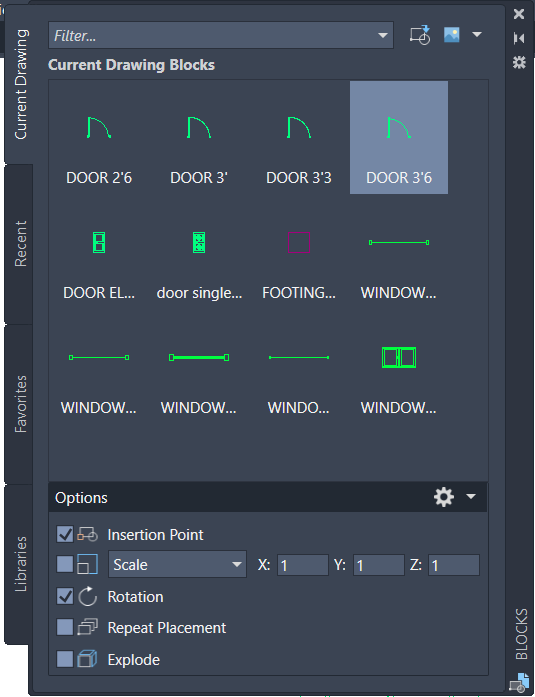Open the Options gear settings icon

(x=443, y=497)
